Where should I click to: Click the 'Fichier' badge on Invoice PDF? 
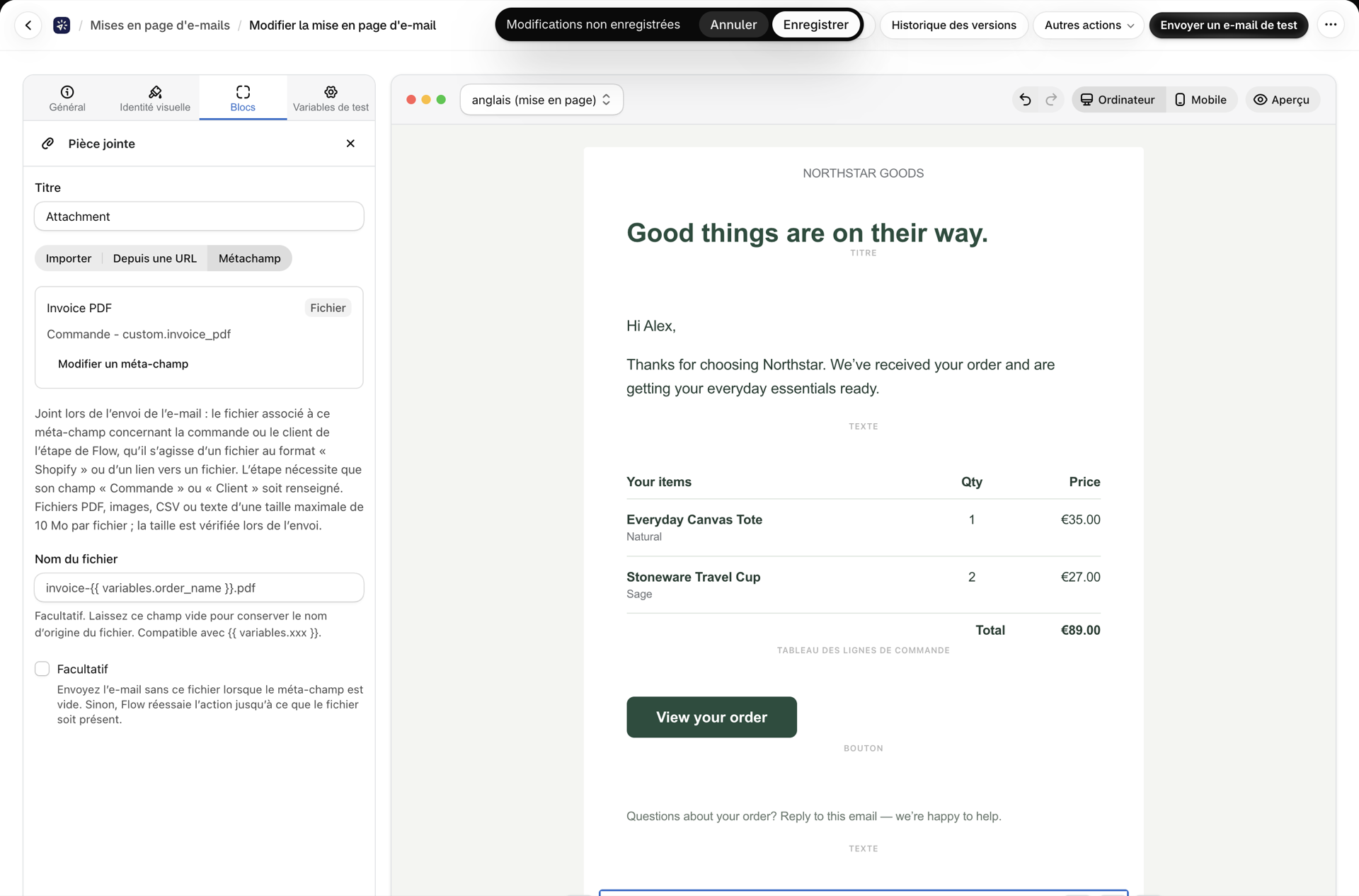[x=328, y=308]
